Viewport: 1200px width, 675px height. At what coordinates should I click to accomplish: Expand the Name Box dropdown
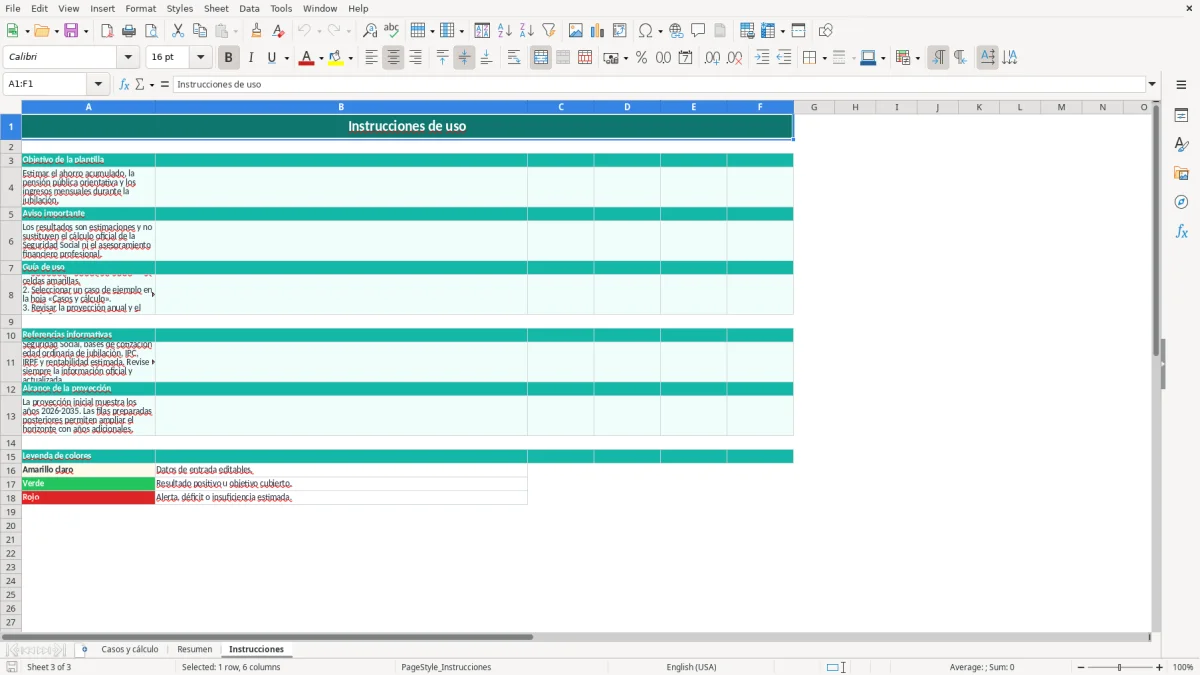[x=98, y=84]
